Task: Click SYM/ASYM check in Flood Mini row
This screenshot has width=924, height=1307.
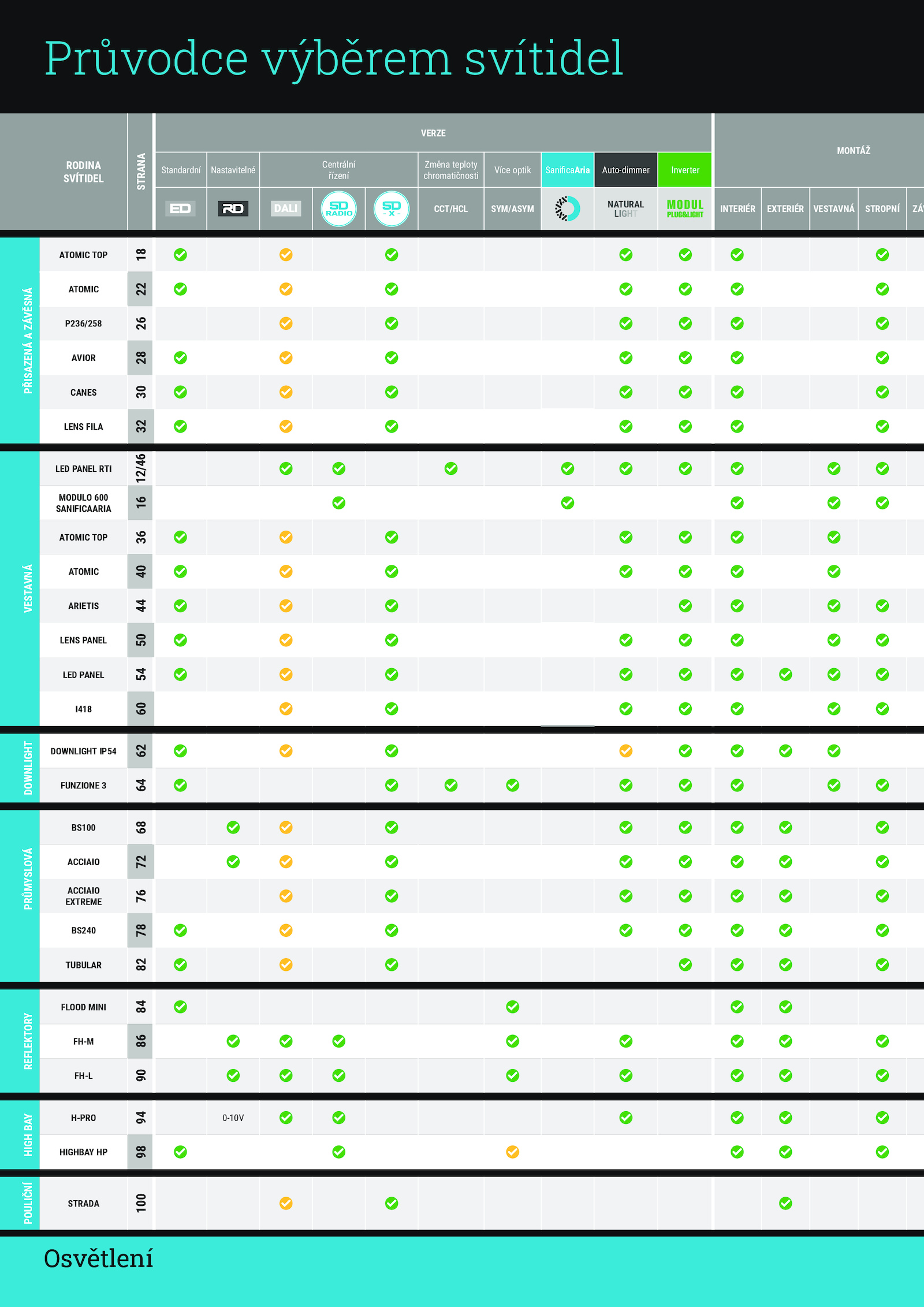Action: [513, 1007]
